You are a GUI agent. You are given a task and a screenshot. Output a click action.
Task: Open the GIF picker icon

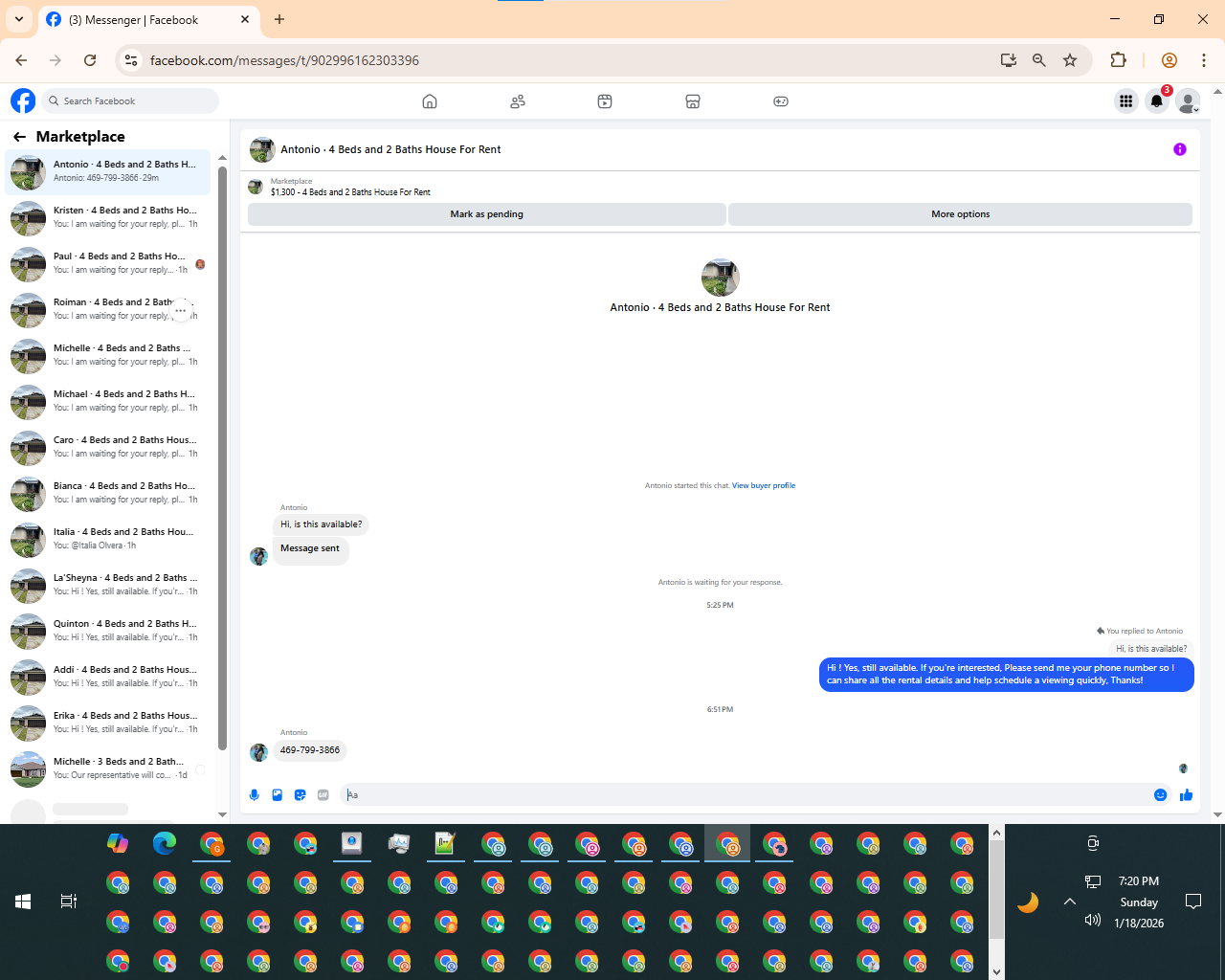click(323, 795)
